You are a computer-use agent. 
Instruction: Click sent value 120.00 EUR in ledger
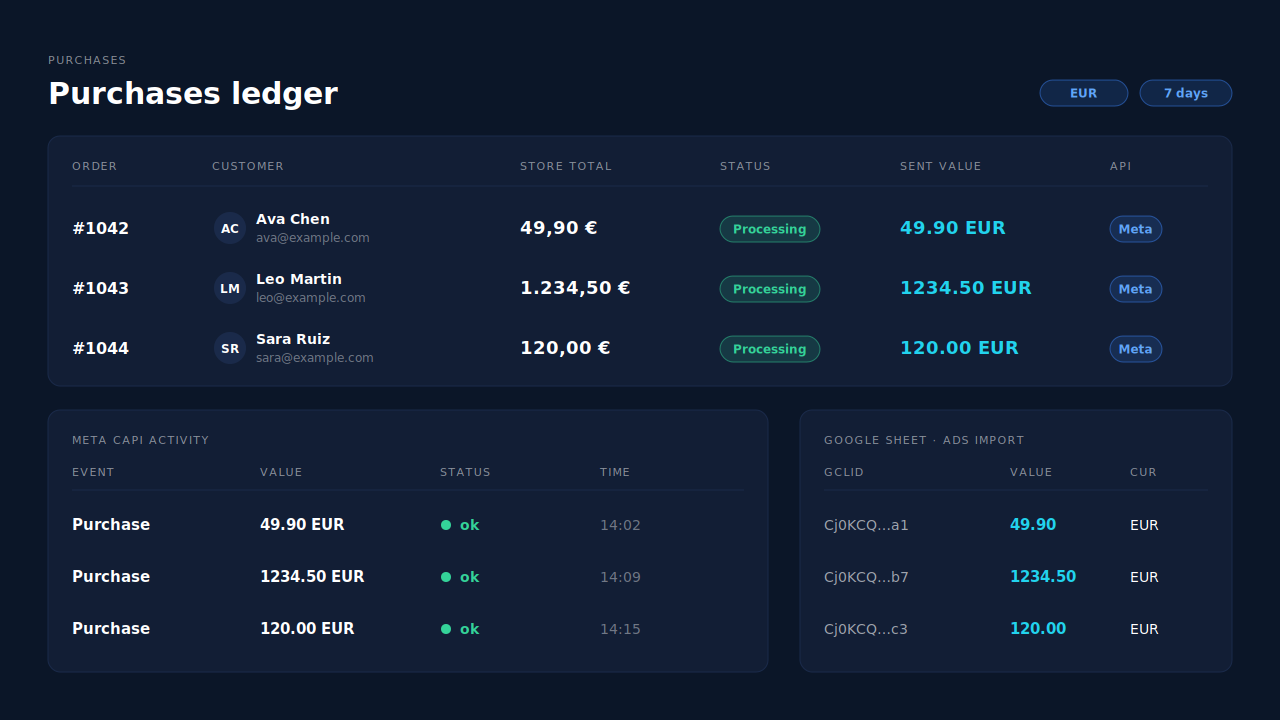click(960, 348)
